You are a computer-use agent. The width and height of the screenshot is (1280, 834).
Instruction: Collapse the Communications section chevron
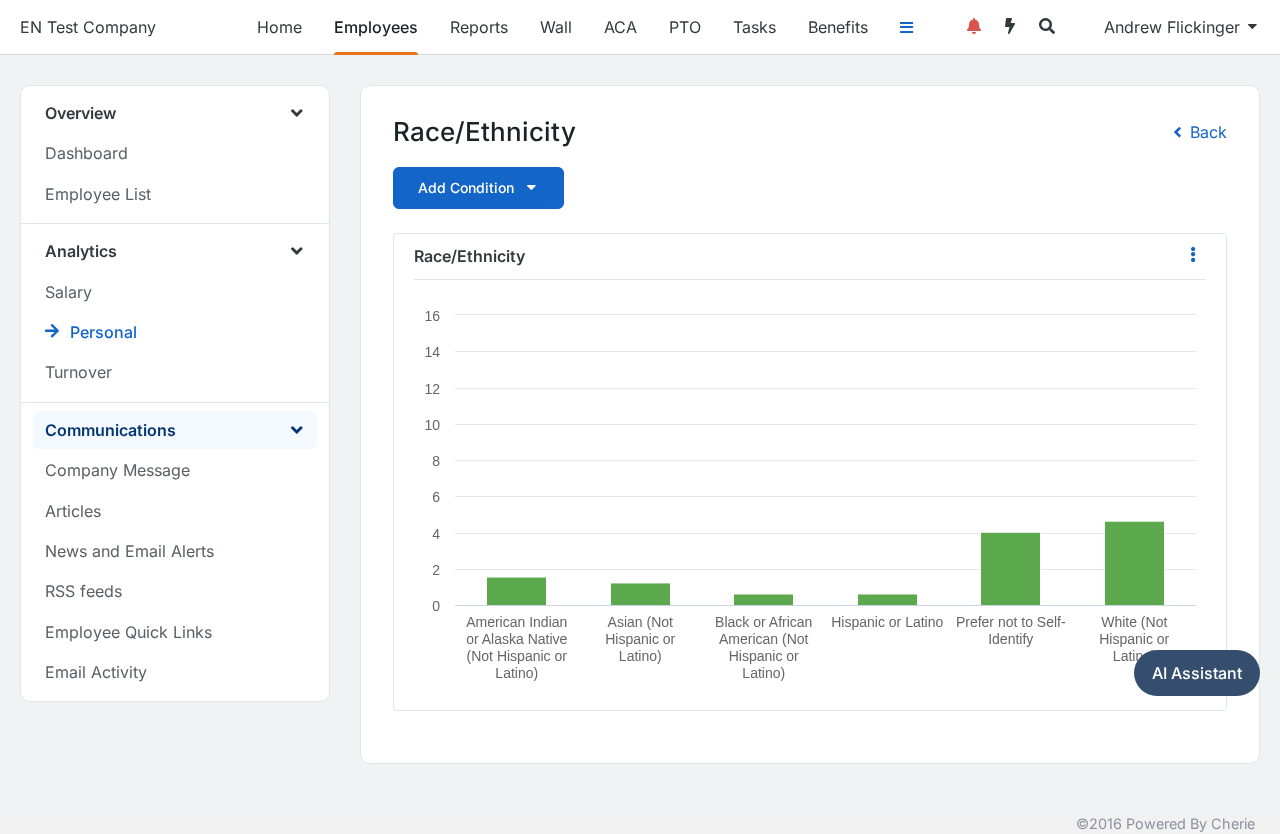click(297, 430)
